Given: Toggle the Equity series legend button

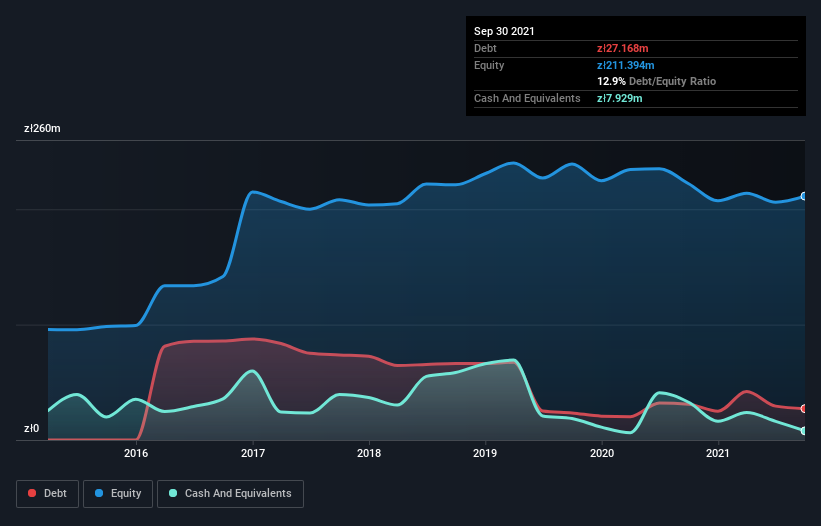Looking at the screenshot, I should tap(118, 494).
